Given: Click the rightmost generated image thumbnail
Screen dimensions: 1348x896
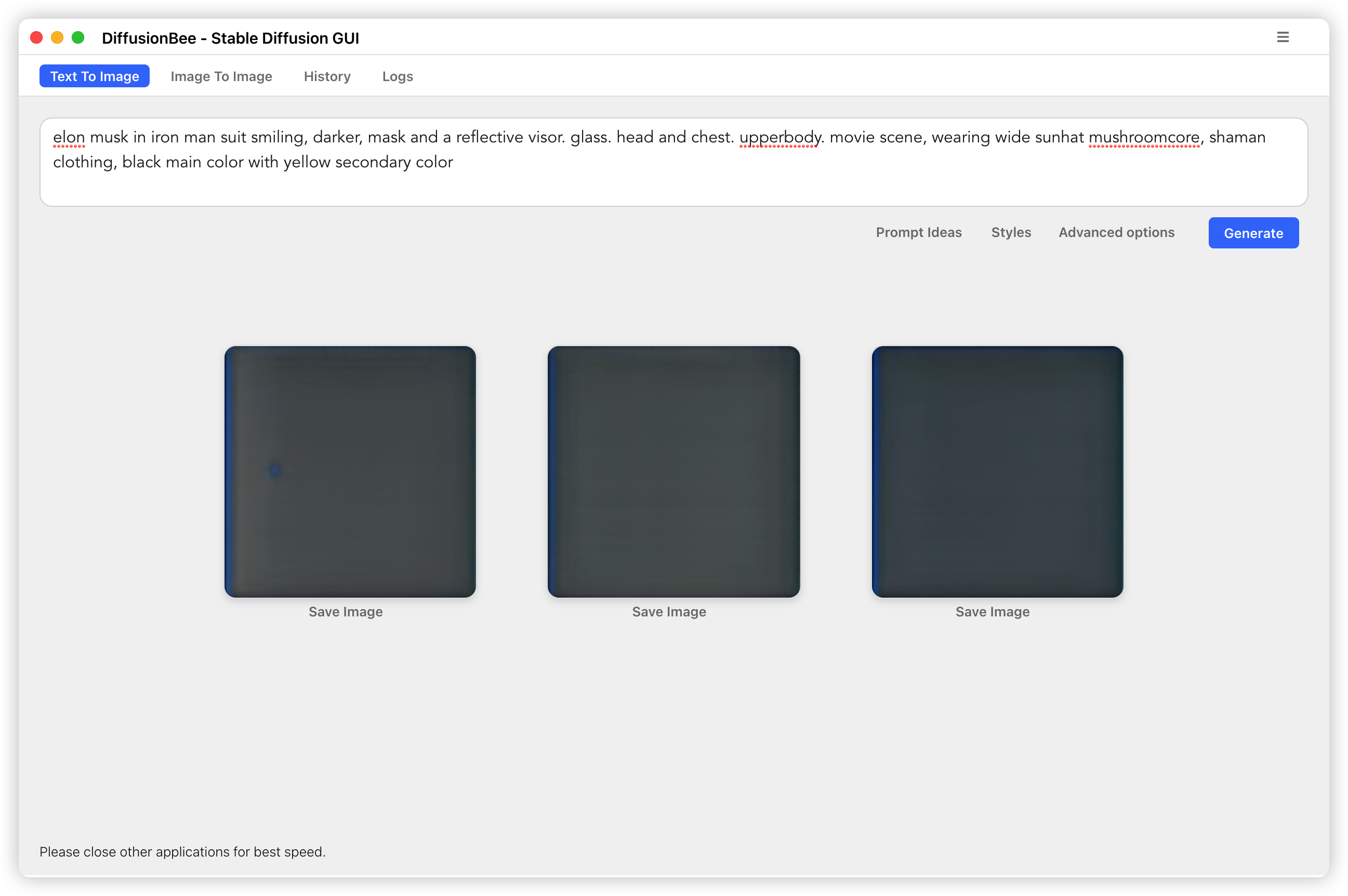Looking at the screenshot, I should tap(997, 470).
